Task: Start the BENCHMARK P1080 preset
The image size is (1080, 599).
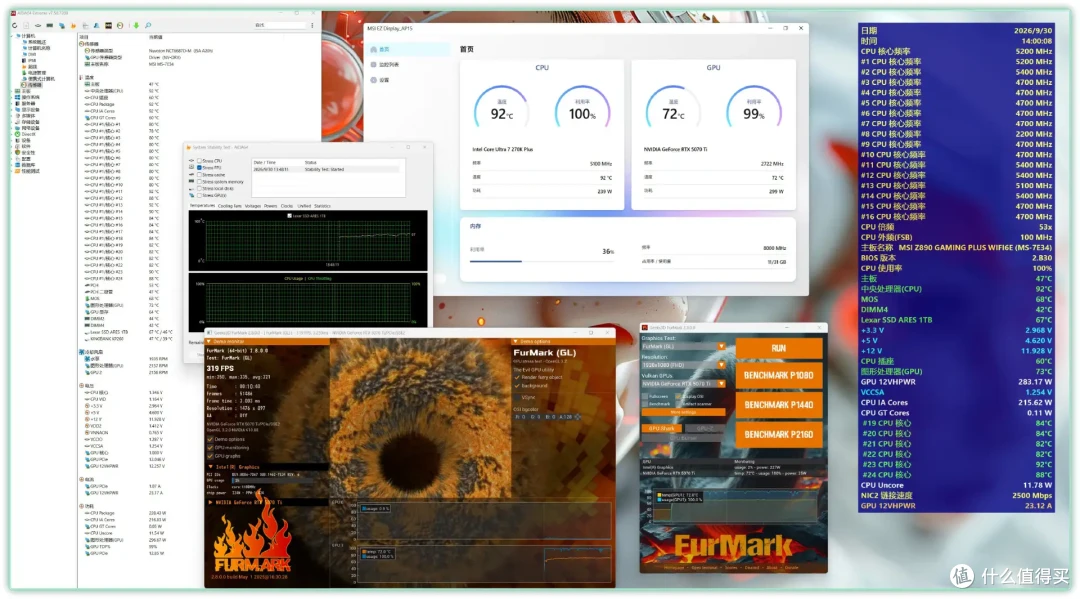Action: [778, 375]
